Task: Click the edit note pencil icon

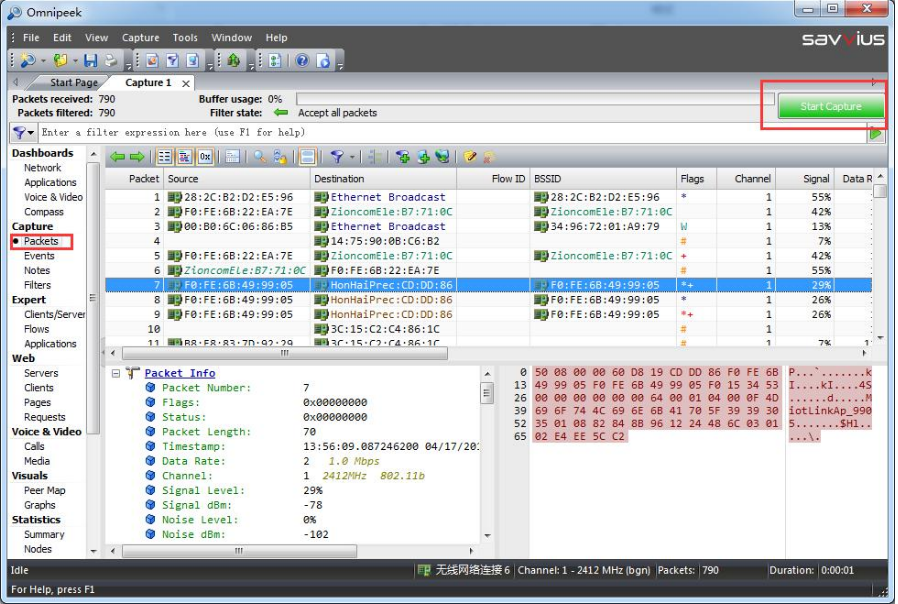Action: click(470, 157)
